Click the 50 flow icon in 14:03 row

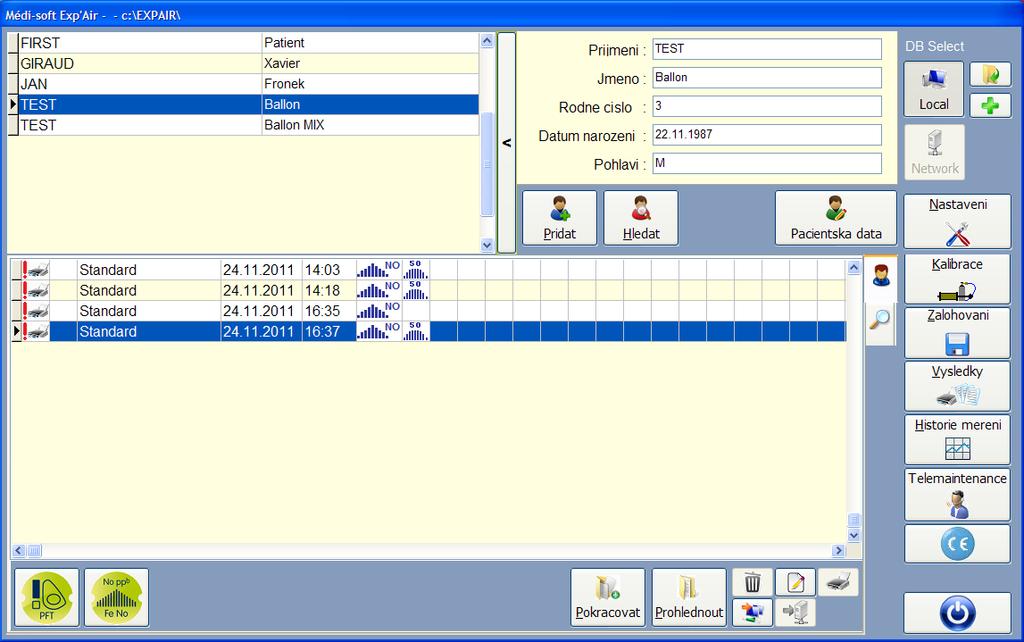[415, 270]
